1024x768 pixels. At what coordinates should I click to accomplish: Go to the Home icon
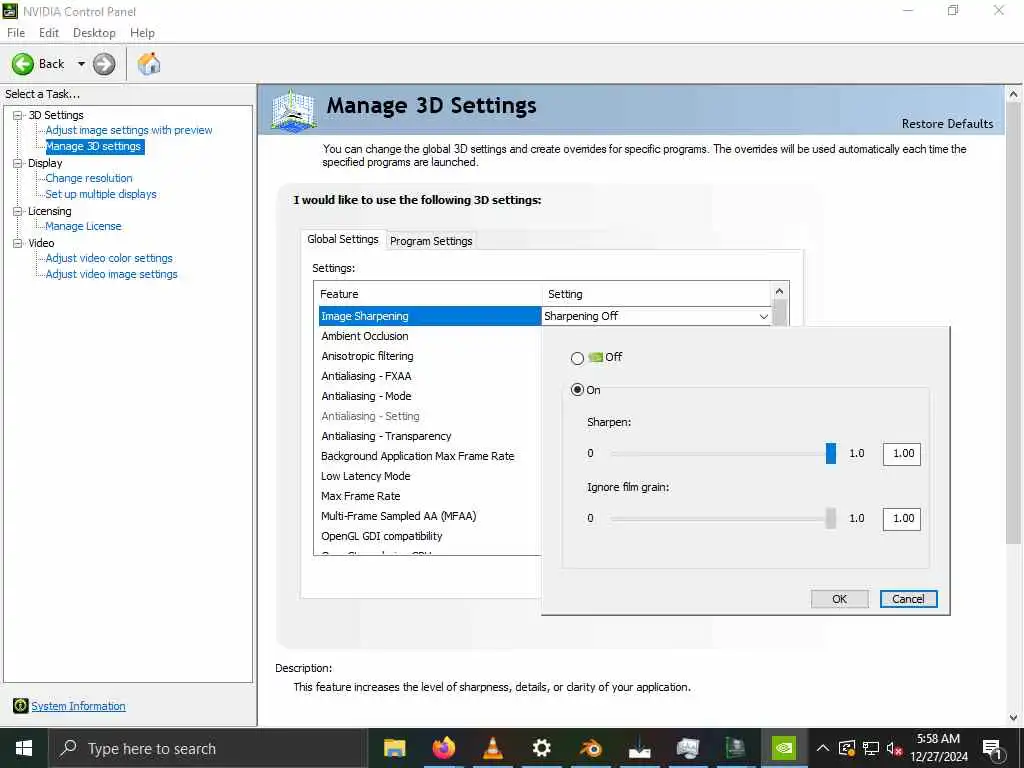click(149, 63)
